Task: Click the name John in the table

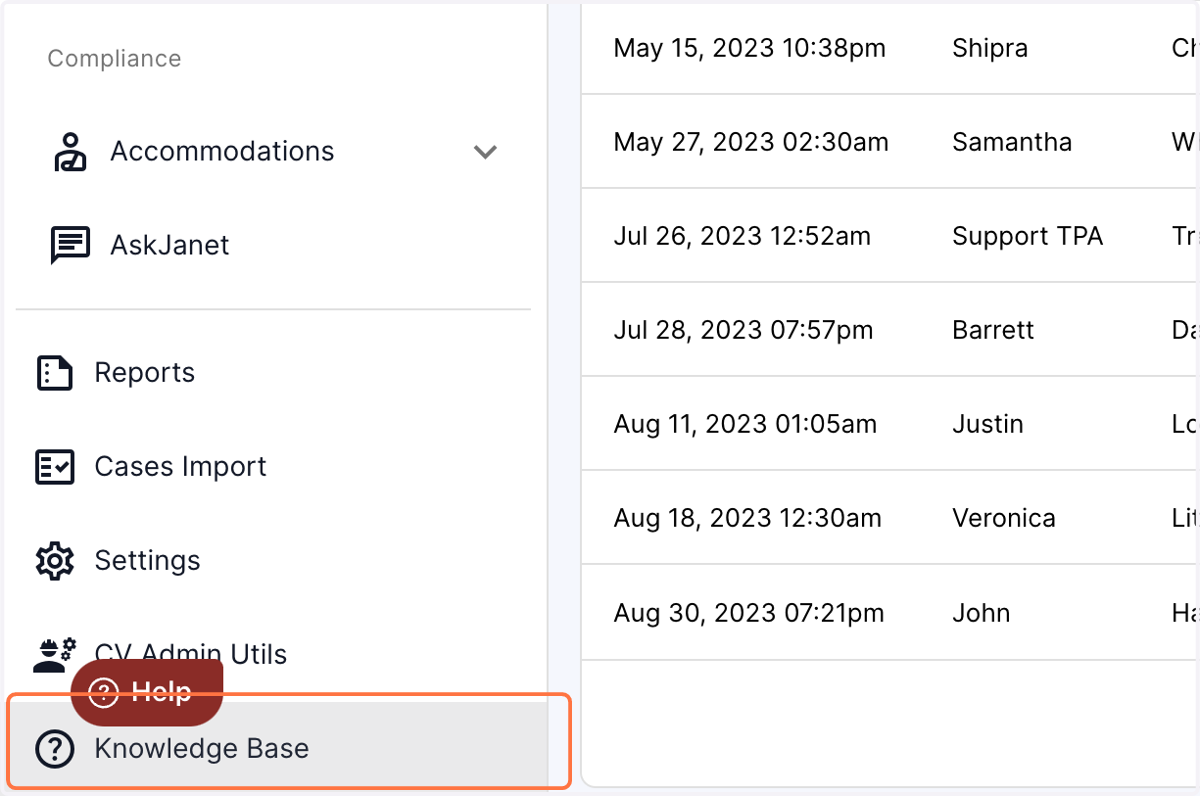Action: pyautogui.click(x=981, y=613)
